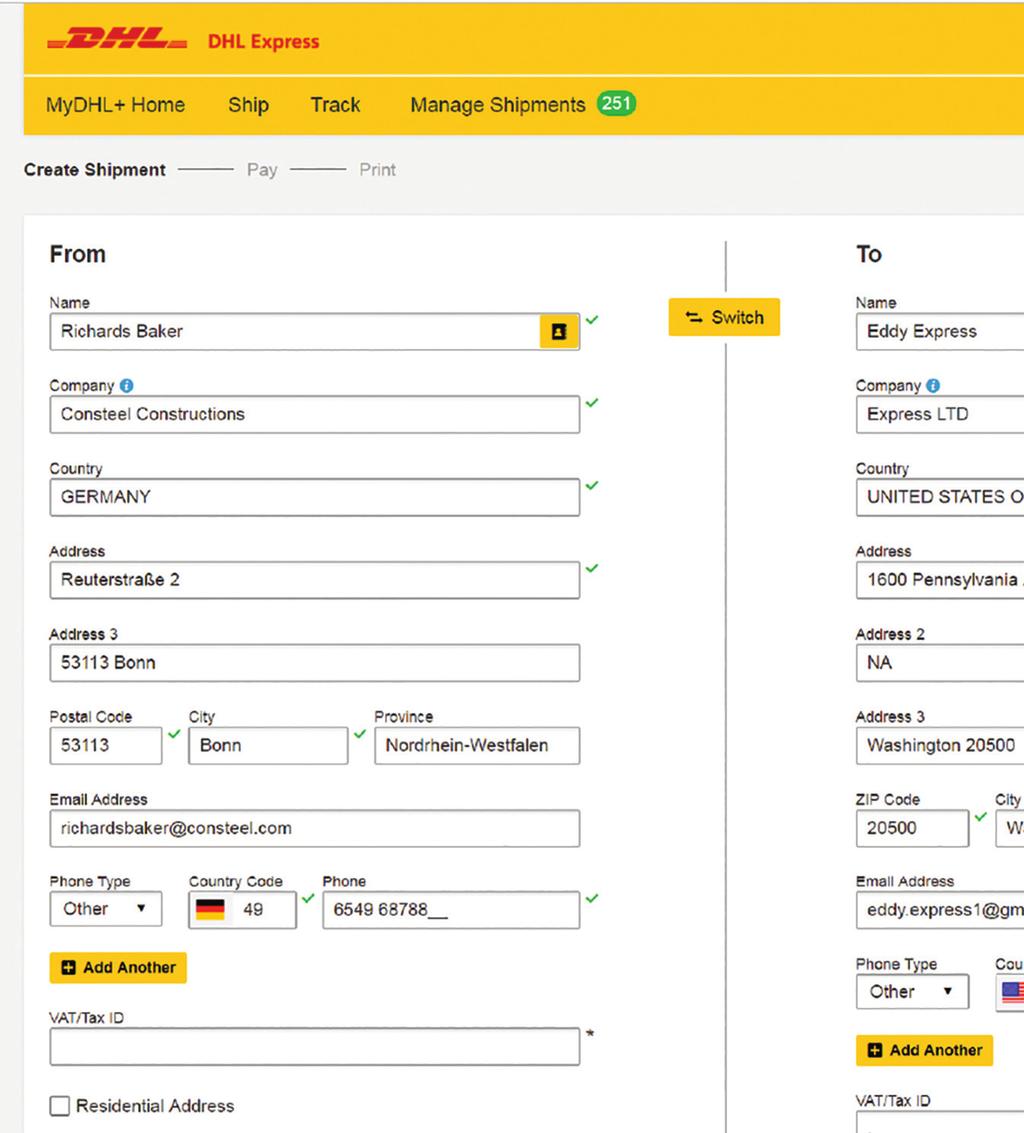This screenshot has width=1024, height=1133.
Task: Click the Consteel Constructions company field
Action: click(x=314, y=414)
